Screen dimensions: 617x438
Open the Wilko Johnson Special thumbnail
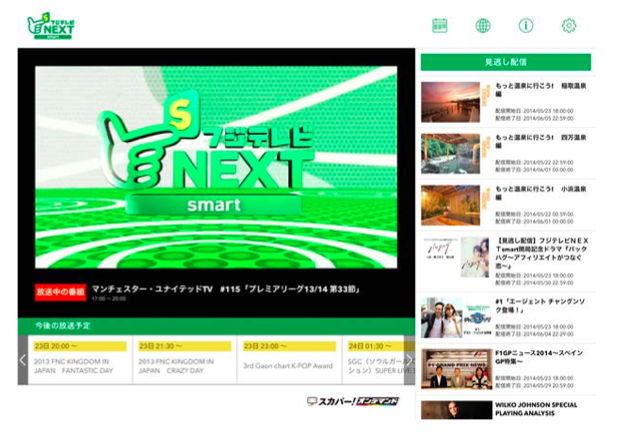pyautogui.click(x=450, y=410)
